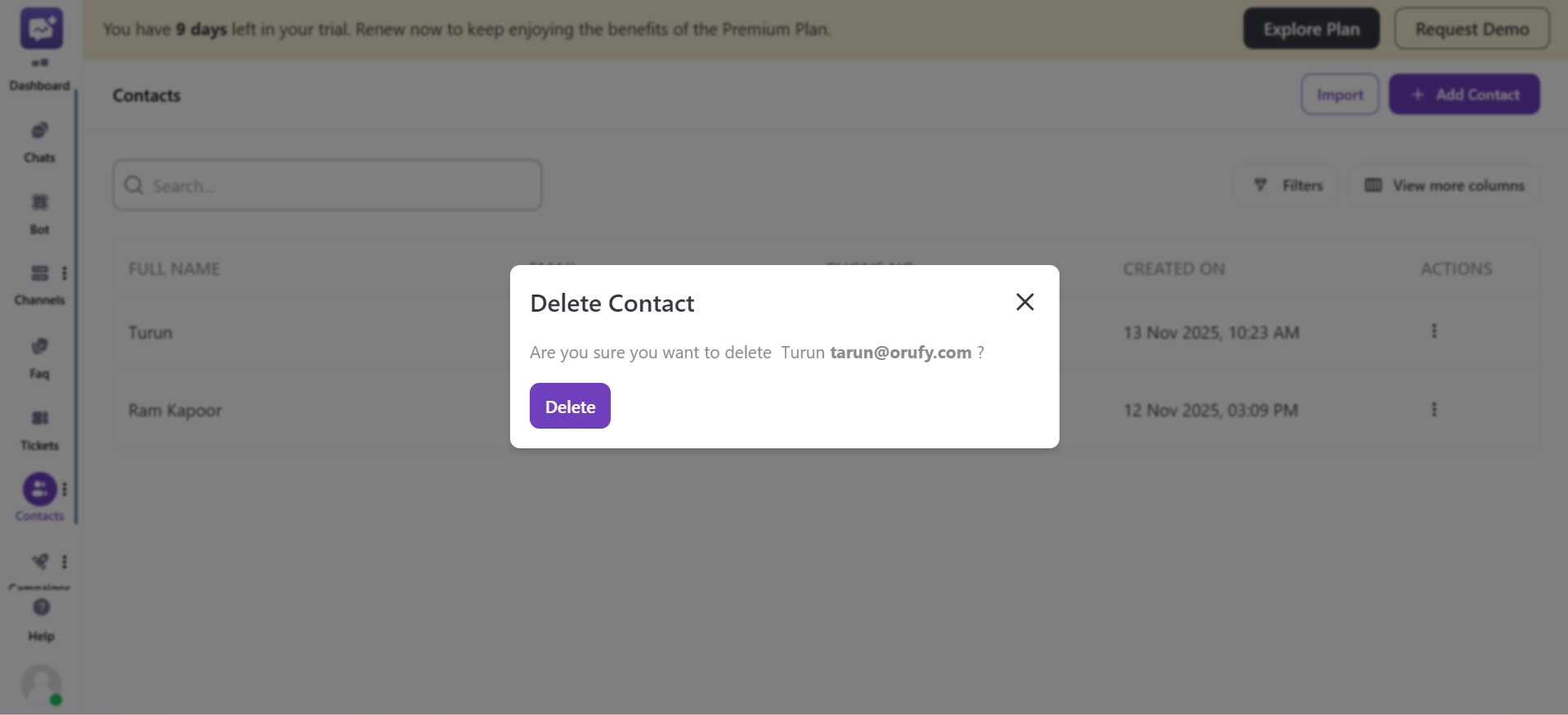Switch to the Contacts section

39,489
